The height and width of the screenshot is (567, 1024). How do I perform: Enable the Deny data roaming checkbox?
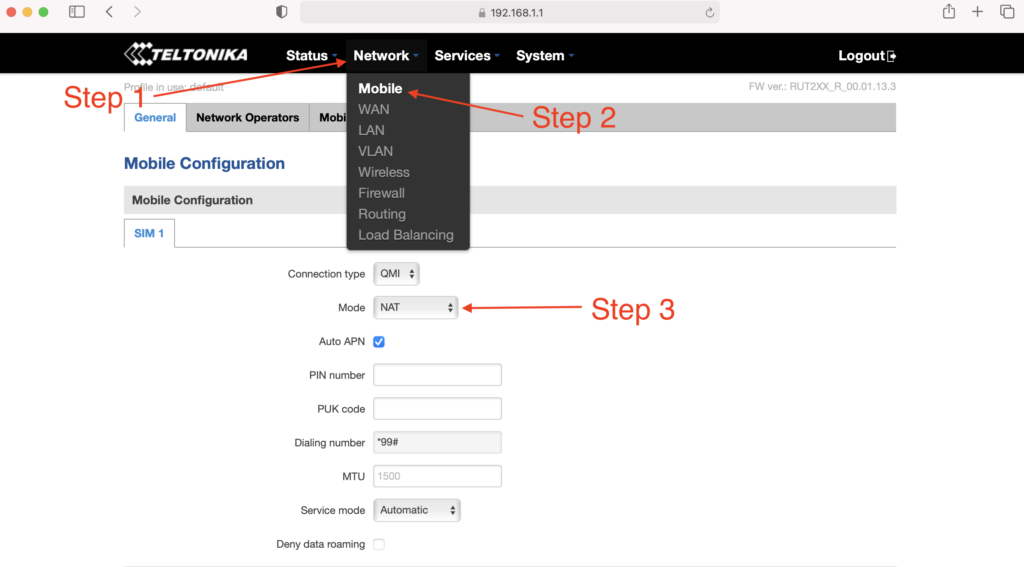pyautogui.click(x=379, y=544)
